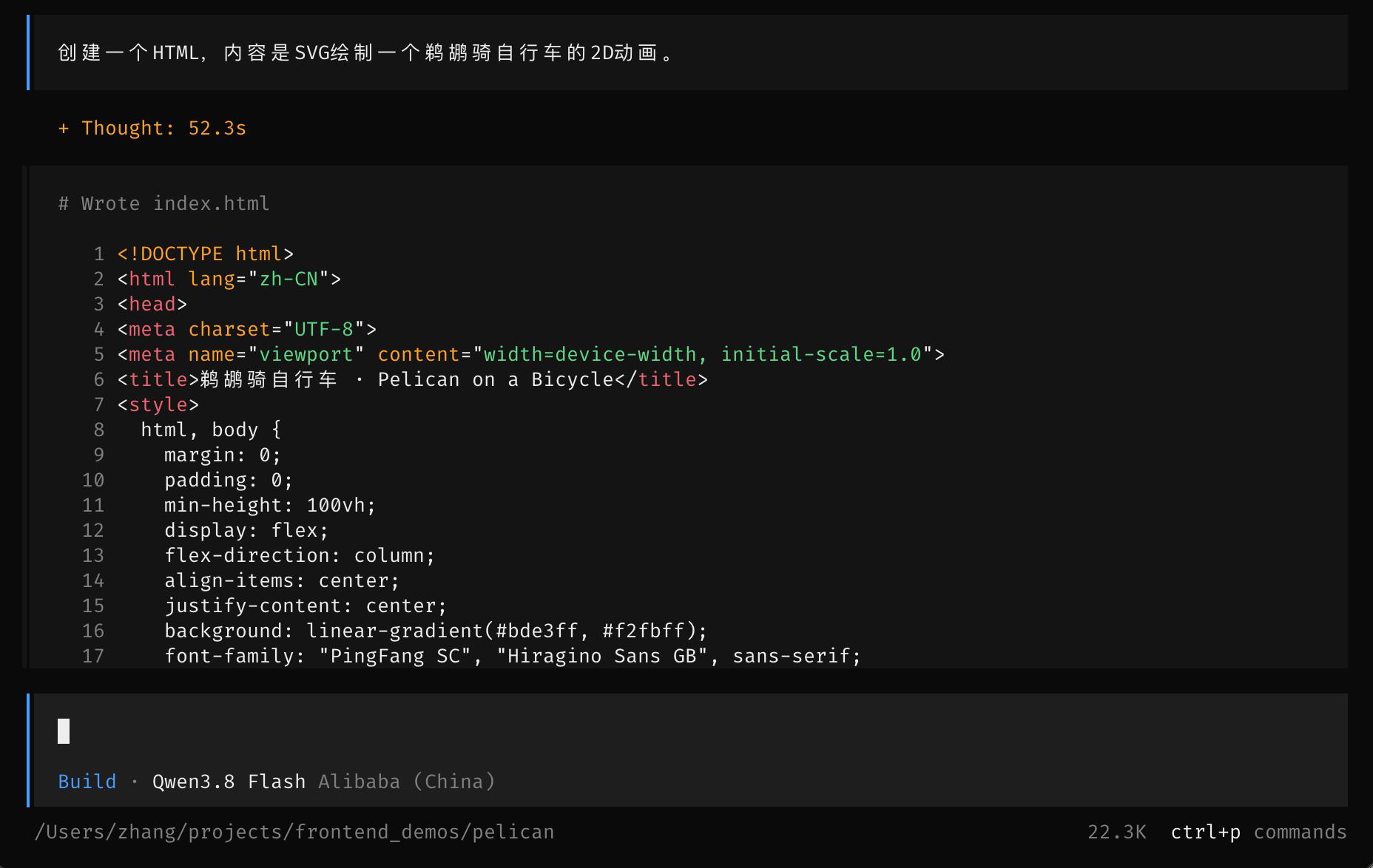Select the Build agent mode label
This screenshot has width=1373, height=868.
[87, 781]
